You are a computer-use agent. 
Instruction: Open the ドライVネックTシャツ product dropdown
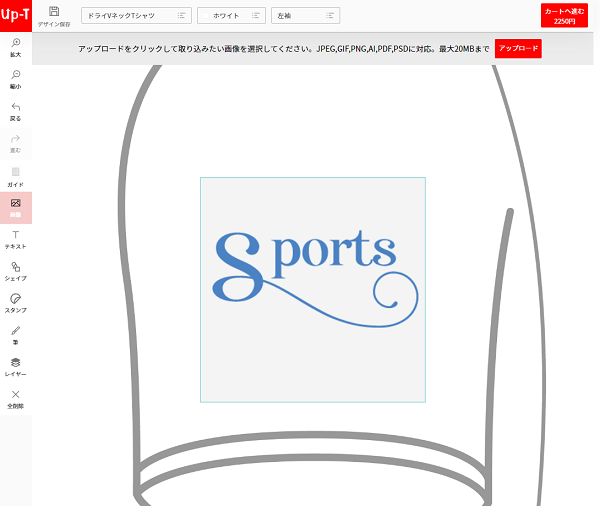pos(136,16)
